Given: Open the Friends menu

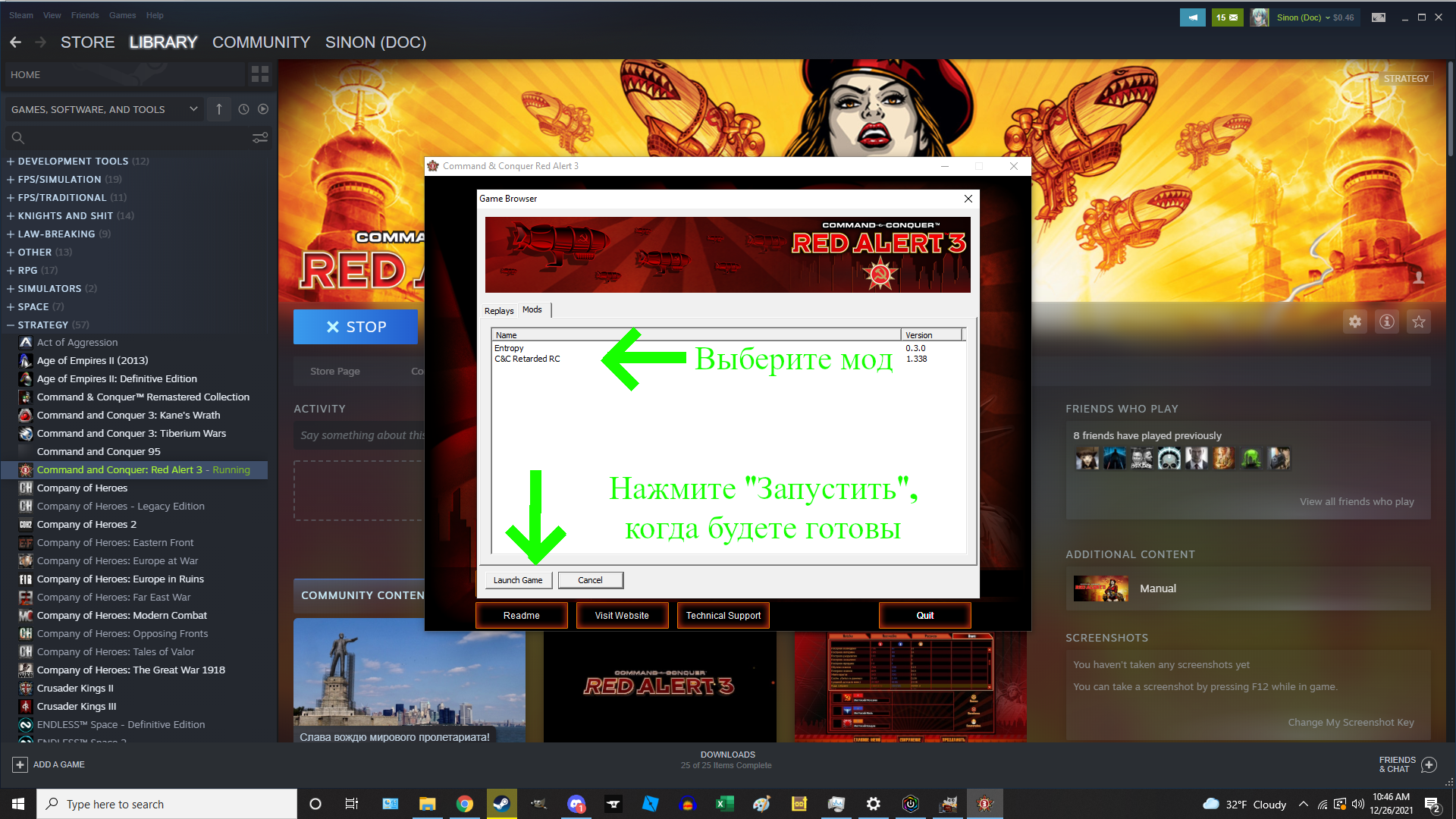Looking at the screenshot, I should coord(85,15).
